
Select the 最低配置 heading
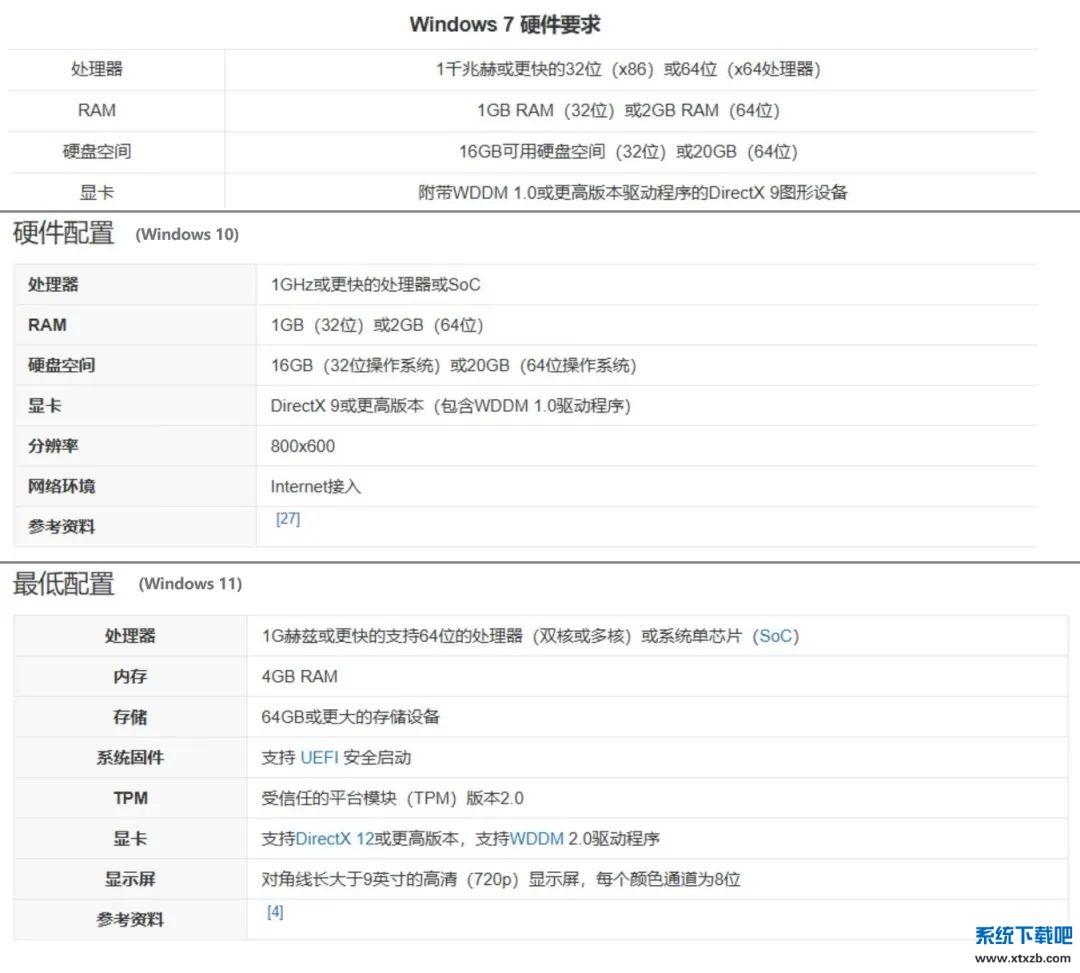(x=64, y=584)
